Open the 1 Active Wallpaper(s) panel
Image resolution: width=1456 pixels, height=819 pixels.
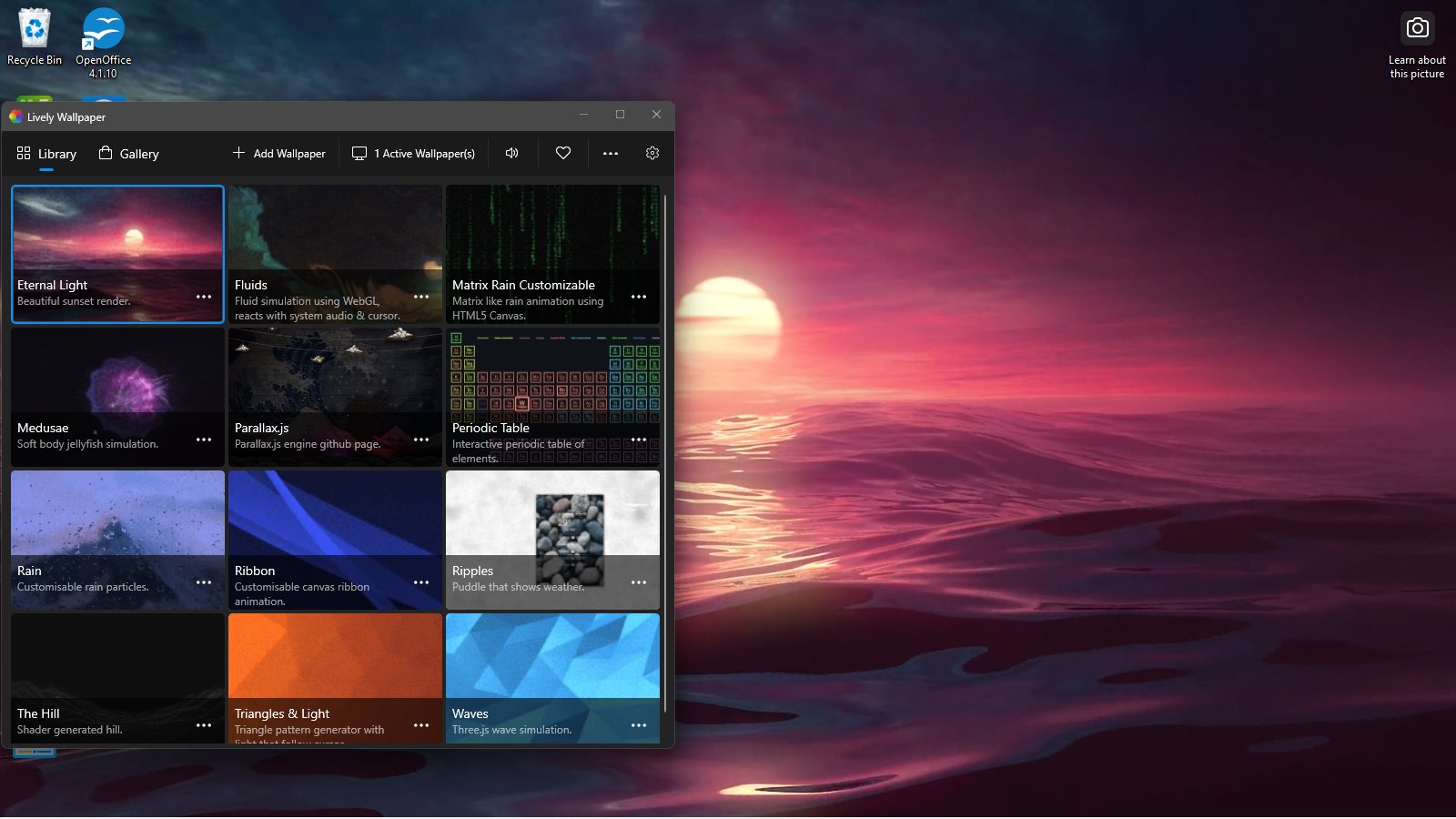(414, 153)
